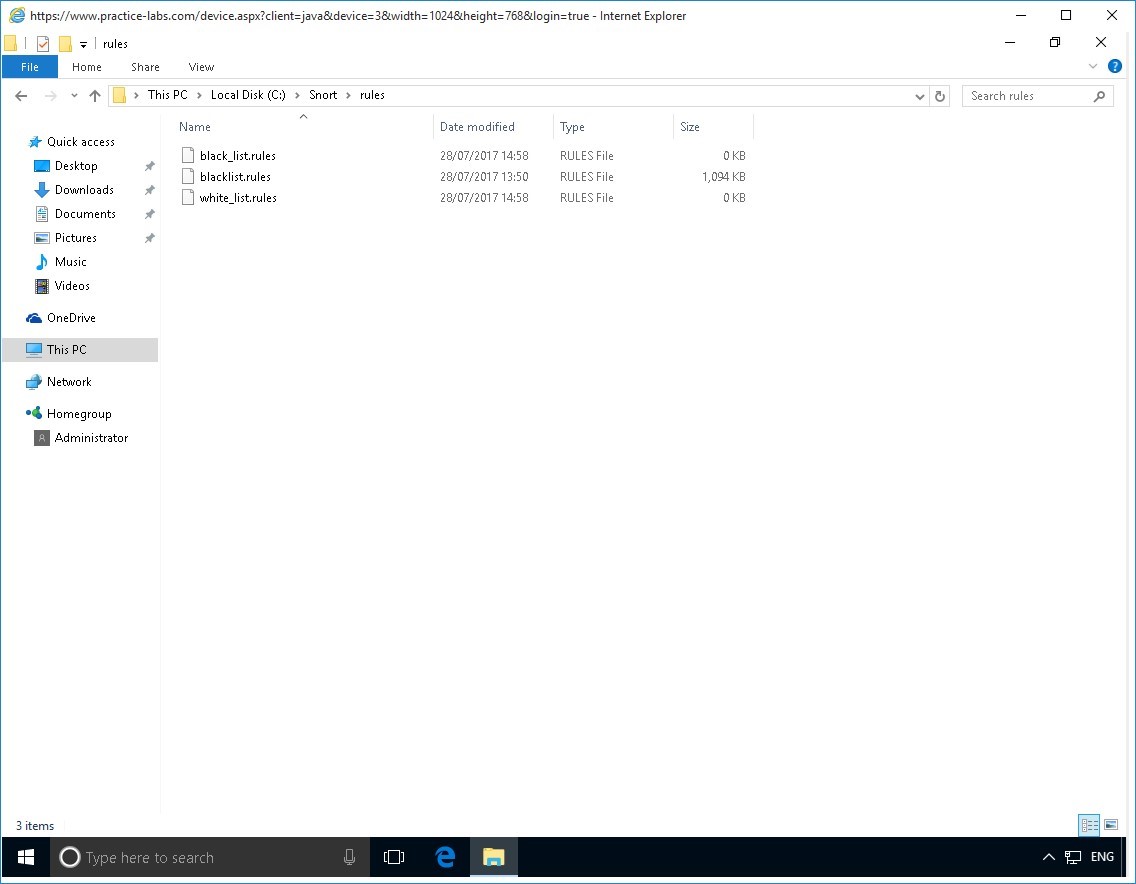Sort files by Date modified column
Image resolution: width=1136 pixels, height=884 pixels.
pyautogui.click(x=477, y=127)
